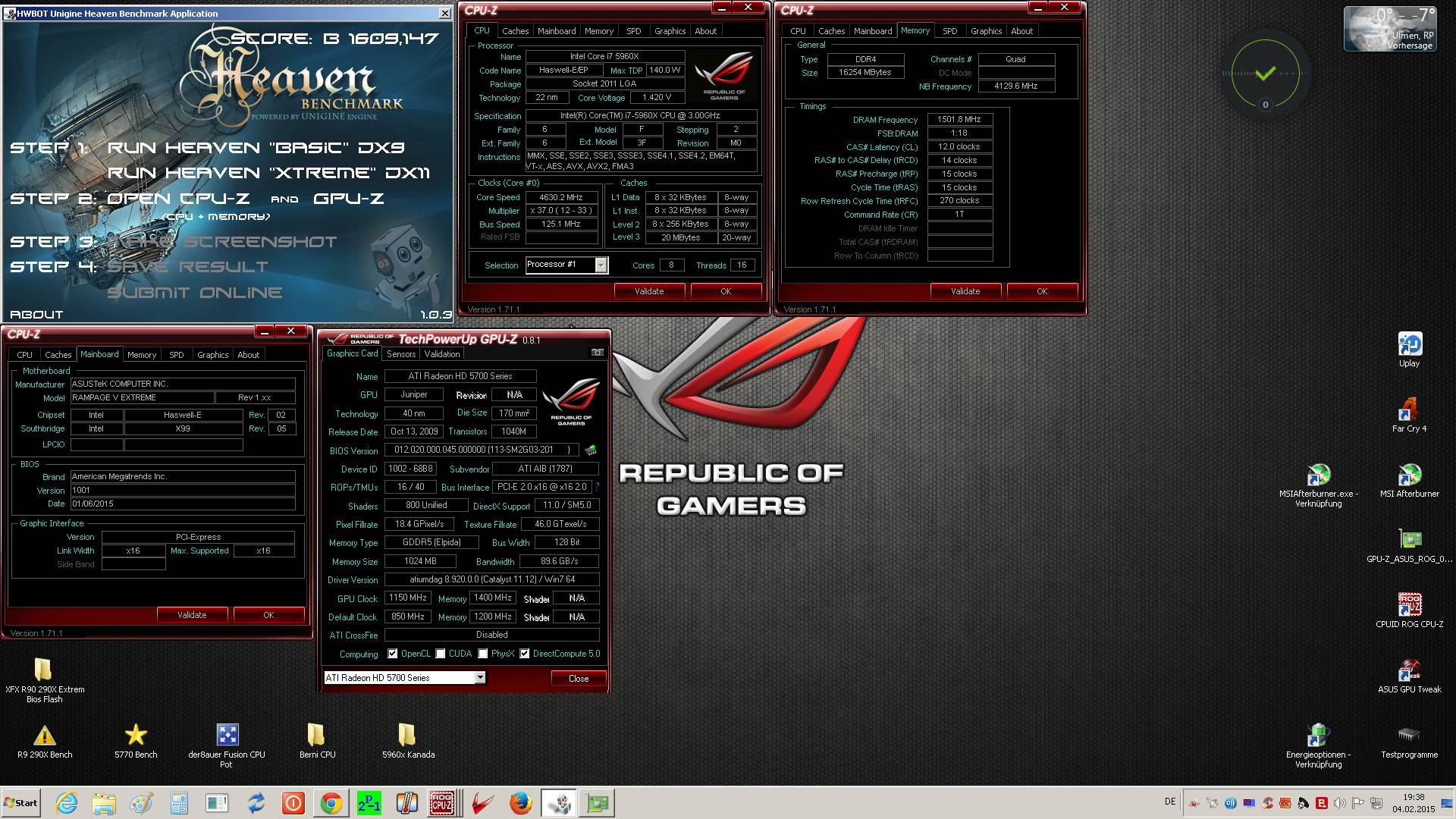Screen dimensions: 1456x819
Task: Click Validate in the CPU-Z CPU window
Action: point(649,291)
